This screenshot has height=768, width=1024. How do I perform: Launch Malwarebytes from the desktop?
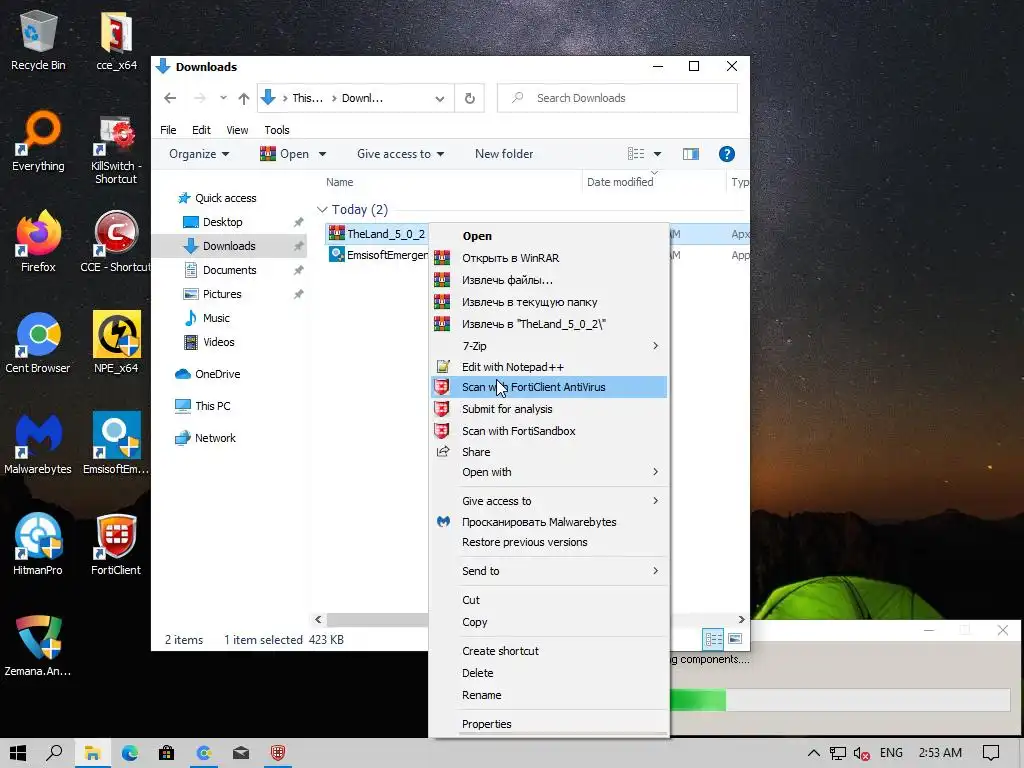[38, 444]
